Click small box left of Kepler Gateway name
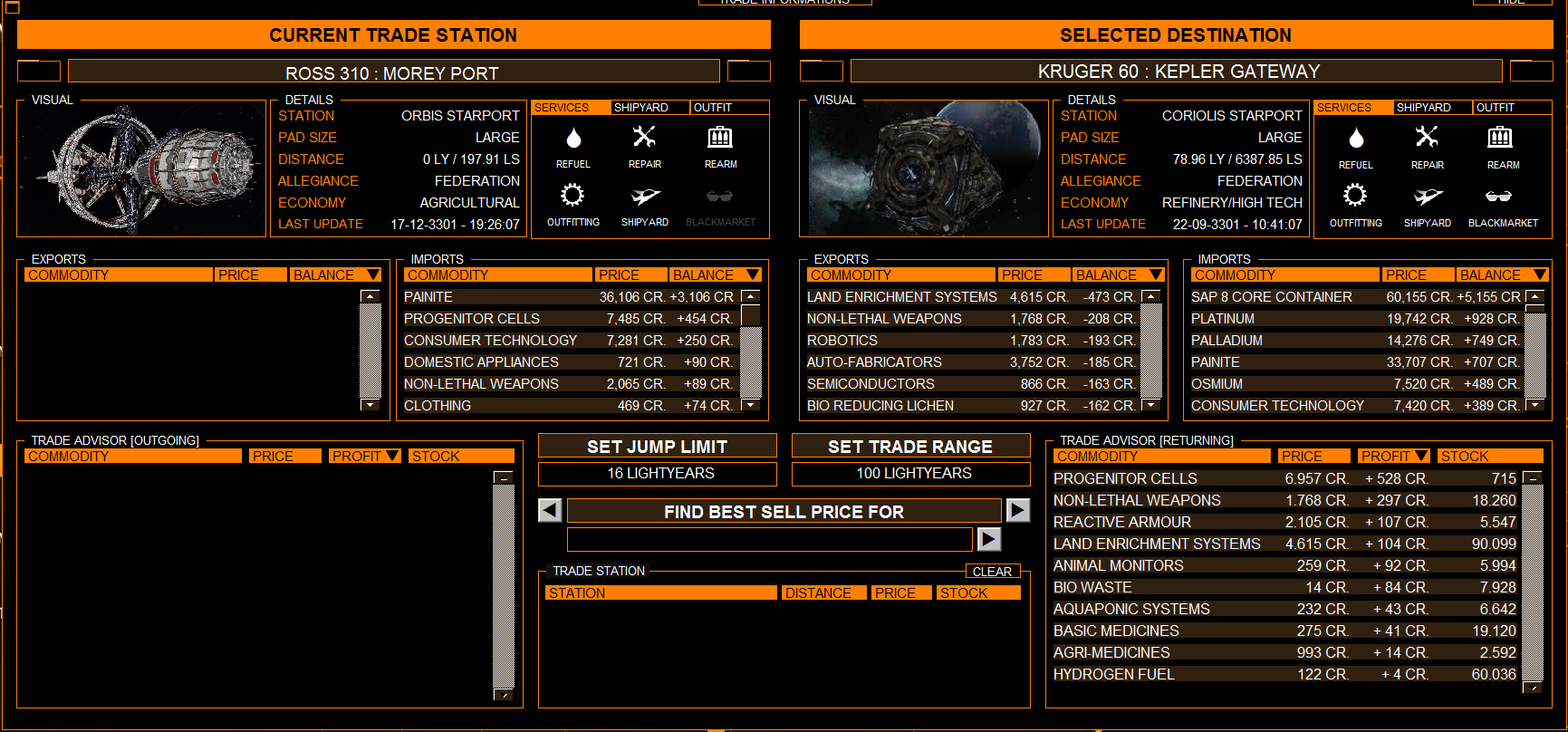 coord(822,71)
